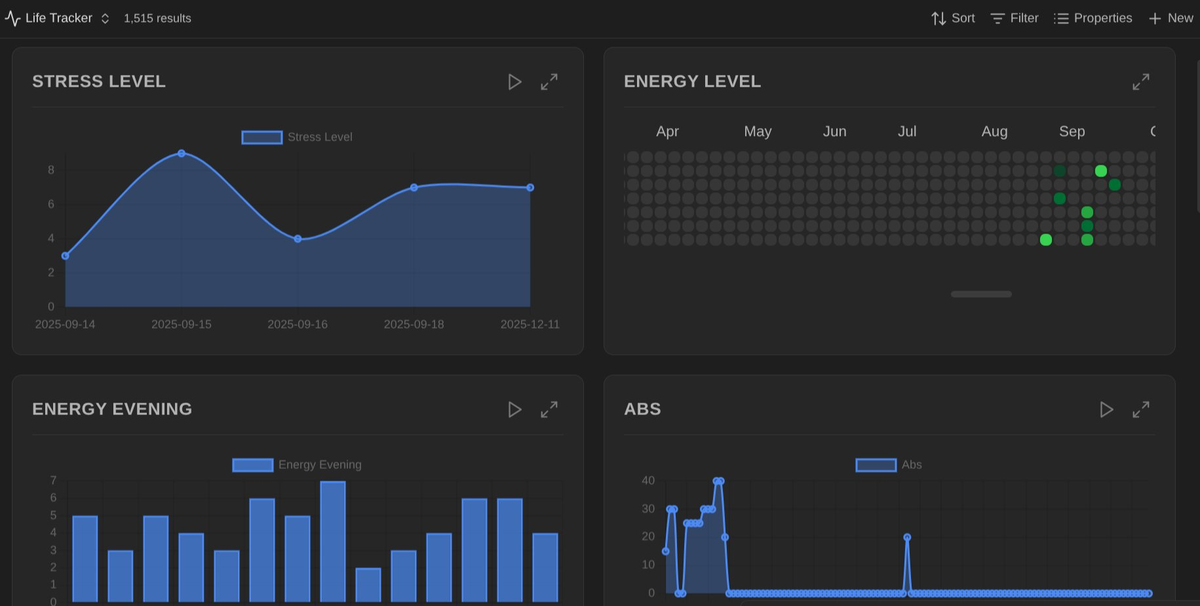Play the Abs chart
Screen dimensions: 1200x606
(x=1106, y=409)
